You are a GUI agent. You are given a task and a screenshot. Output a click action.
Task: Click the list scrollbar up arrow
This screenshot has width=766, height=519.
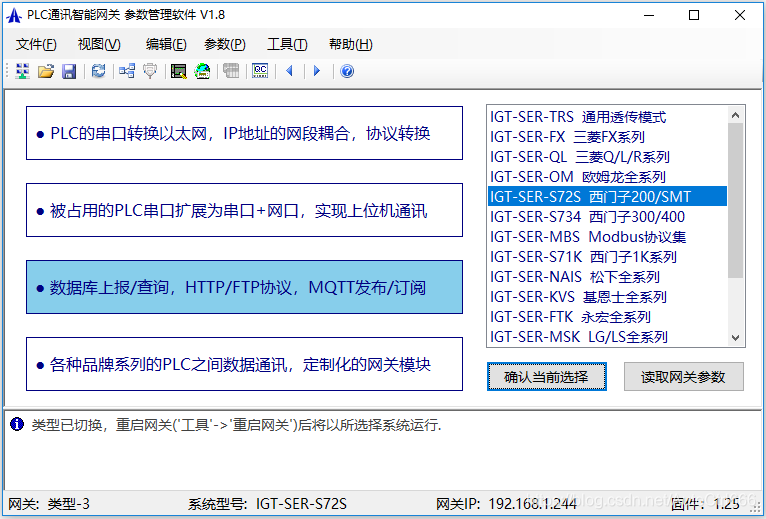tap(735, 115)
